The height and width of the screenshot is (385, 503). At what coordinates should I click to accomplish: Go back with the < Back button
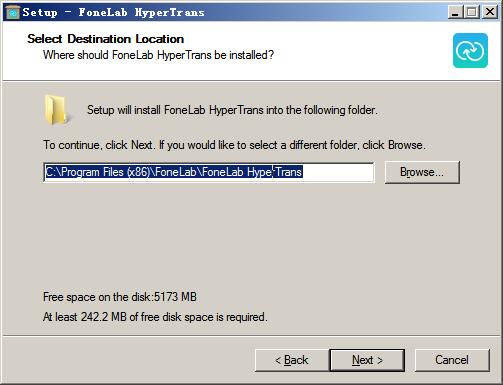coord(292,360)
